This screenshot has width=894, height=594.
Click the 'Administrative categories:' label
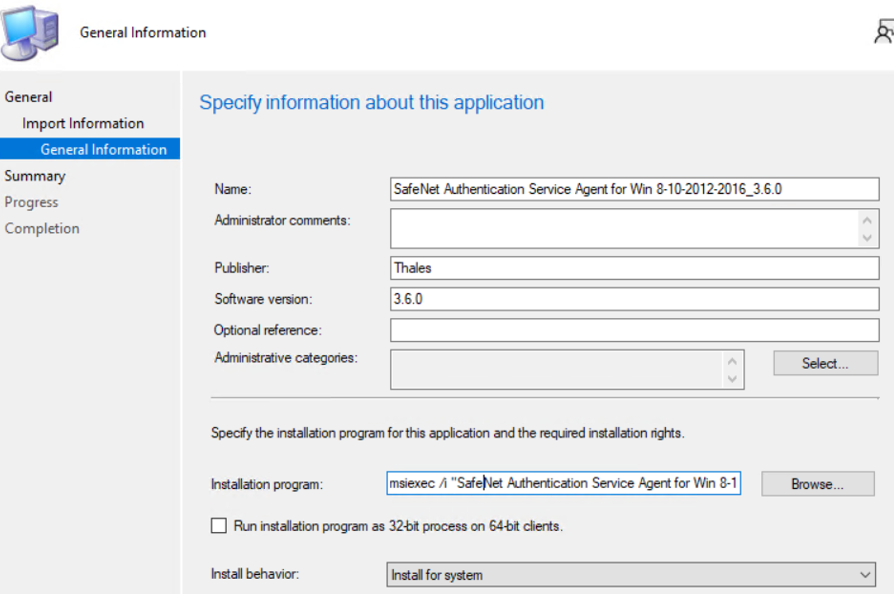coord(286,357)
